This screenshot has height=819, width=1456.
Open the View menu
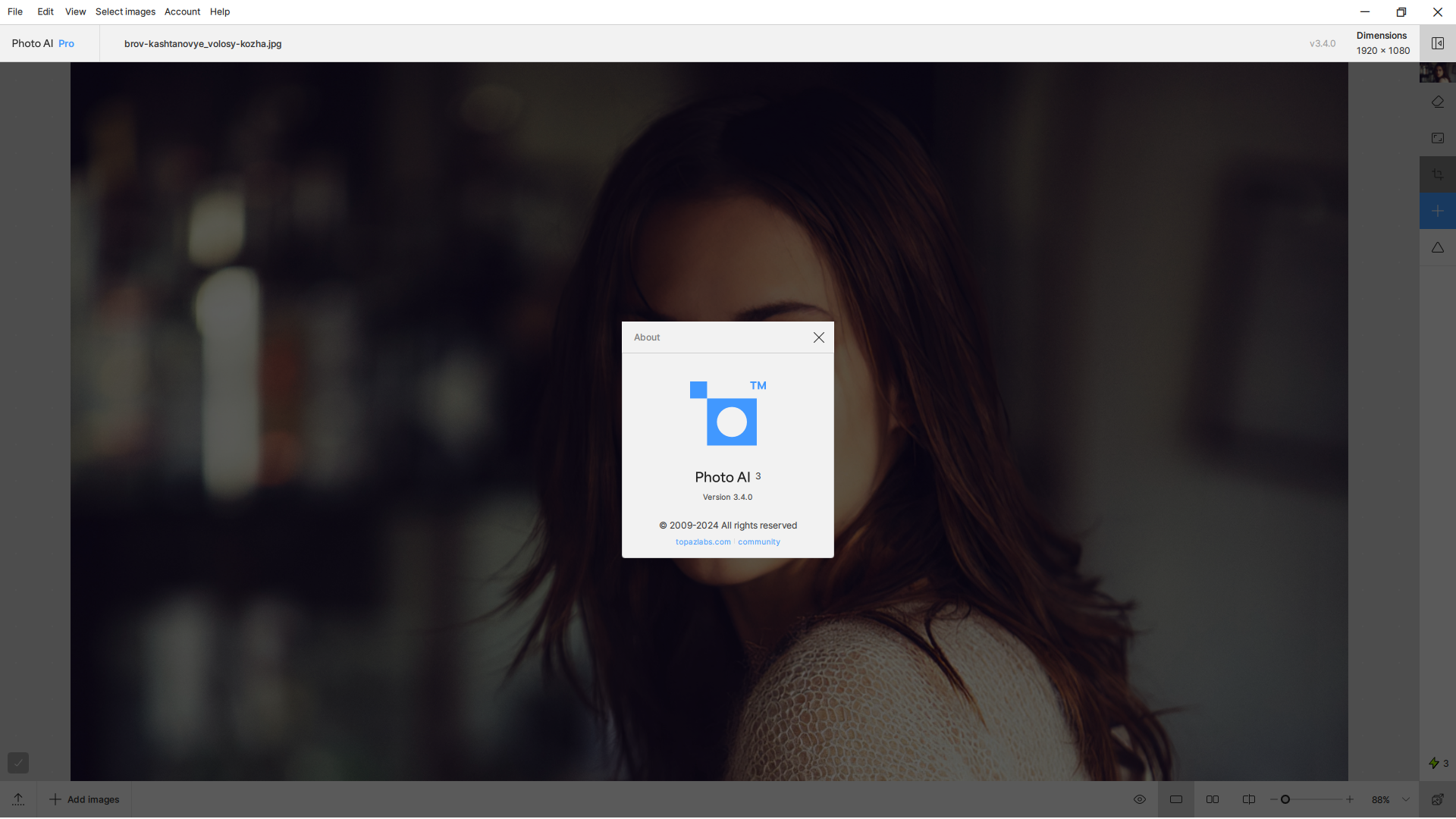75,12
